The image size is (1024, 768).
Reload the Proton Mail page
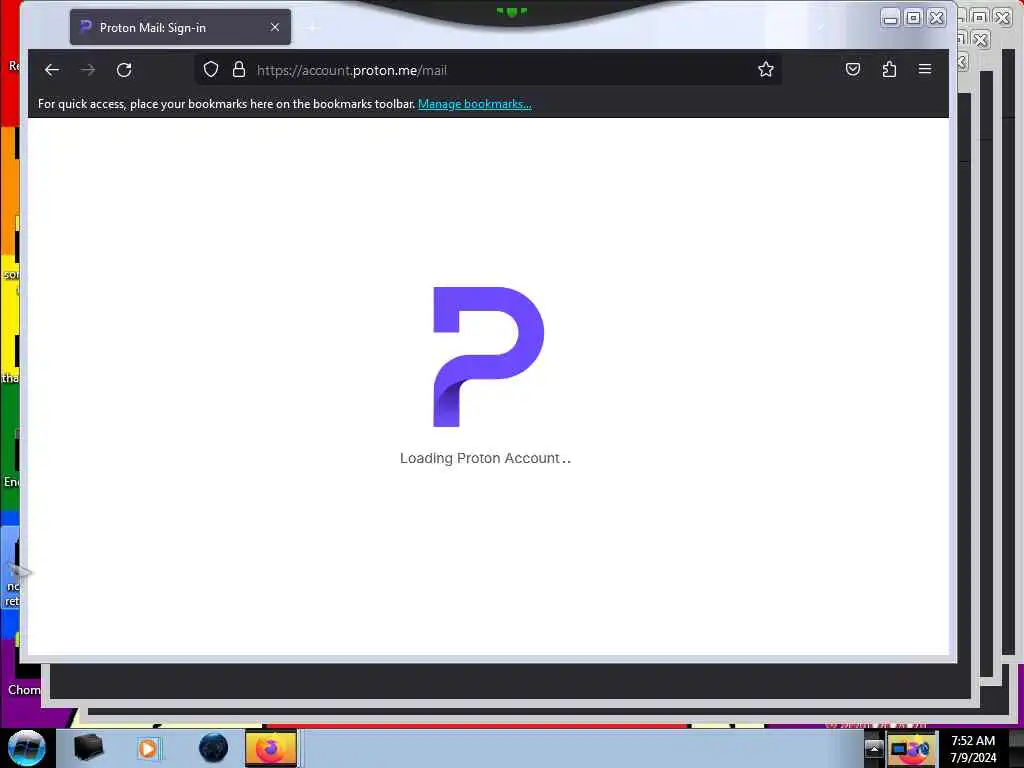click(x=124, y=70)
